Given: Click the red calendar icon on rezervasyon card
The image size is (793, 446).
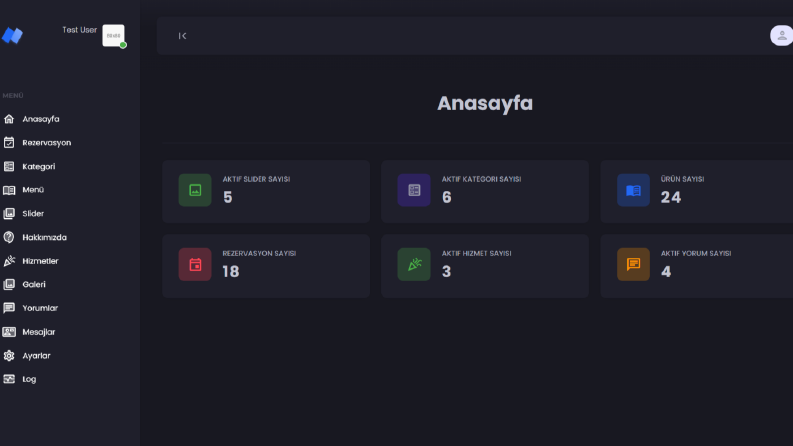Looking at the screenshot, I should point(195,264).
